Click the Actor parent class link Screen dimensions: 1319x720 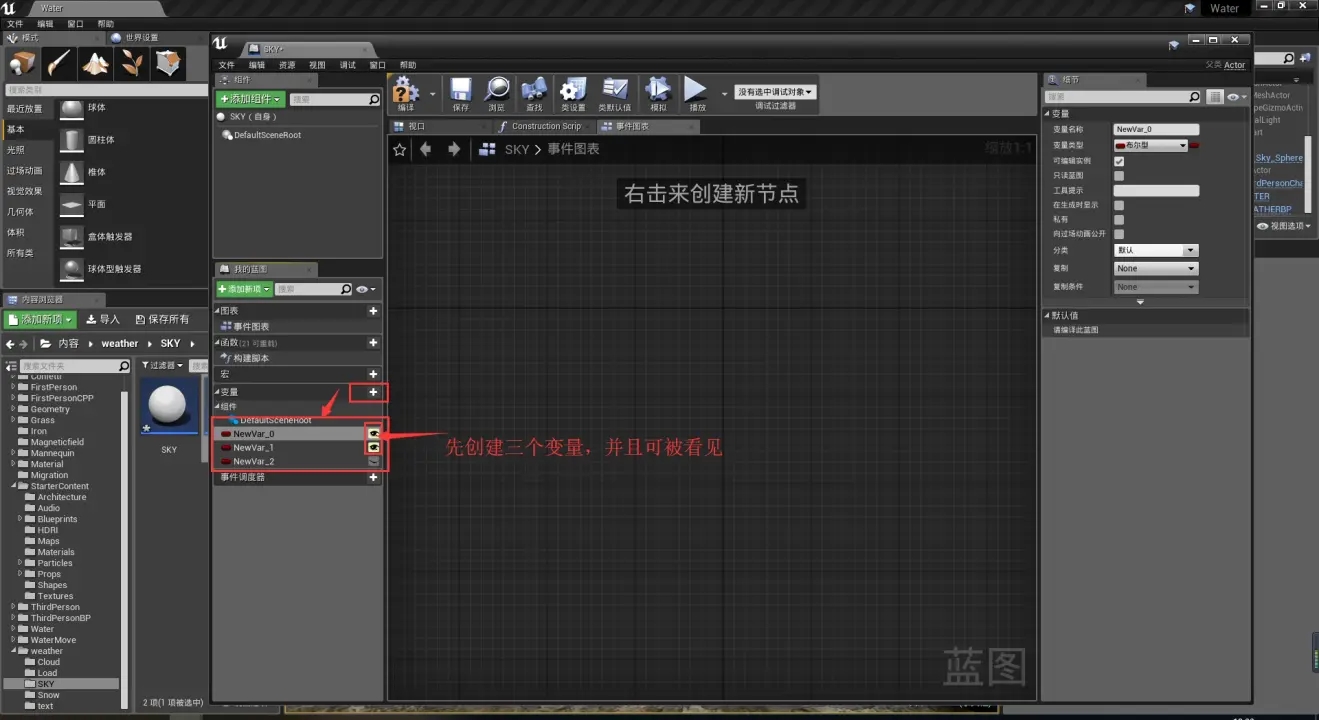click(x=1235, y=66)
